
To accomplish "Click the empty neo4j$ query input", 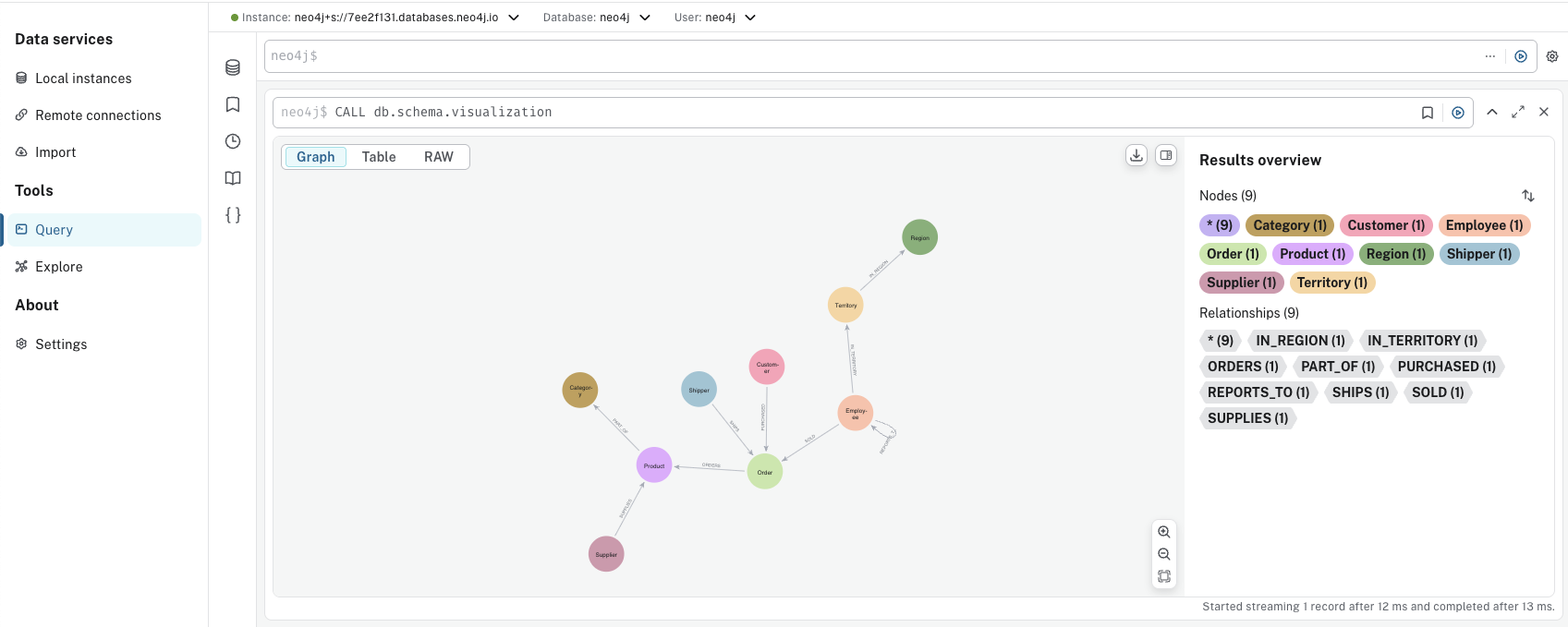I will (x=869, y=56).
